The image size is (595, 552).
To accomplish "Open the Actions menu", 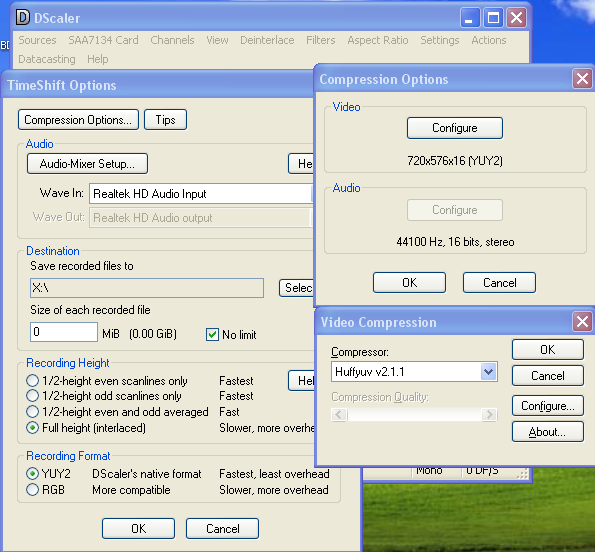I will click(x=489, y=40).
